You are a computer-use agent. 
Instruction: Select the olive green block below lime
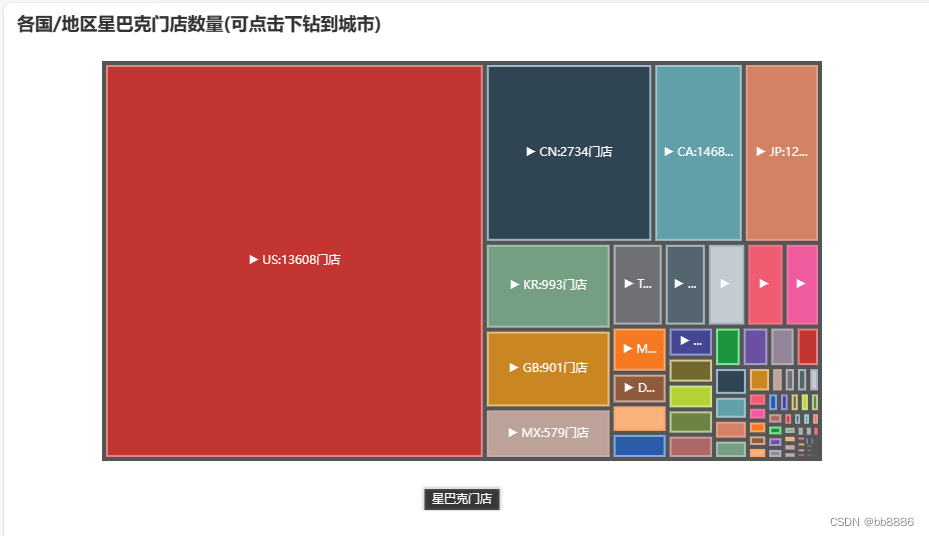click(x=691, y=422)
